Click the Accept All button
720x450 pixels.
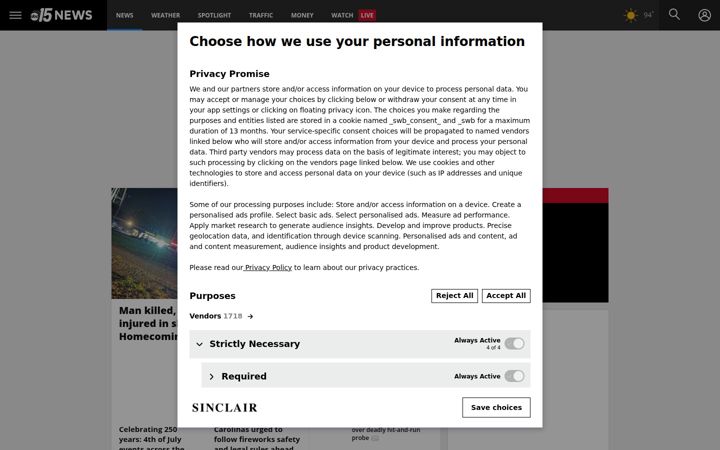[x=506, y=296]
